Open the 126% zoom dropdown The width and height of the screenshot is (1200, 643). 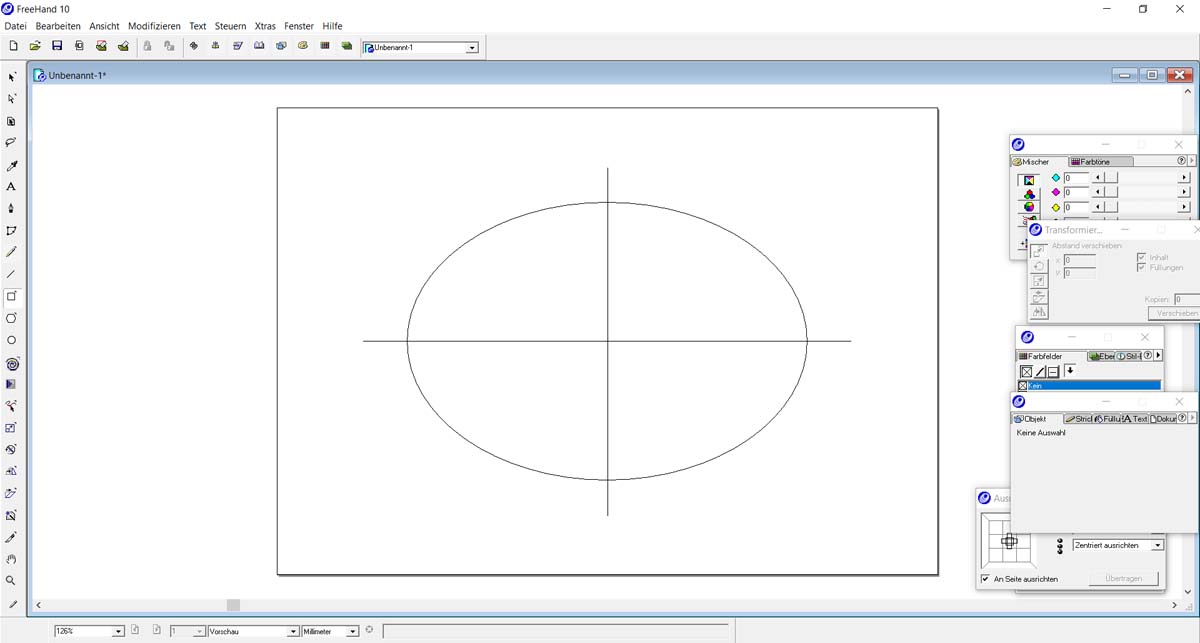118,632
